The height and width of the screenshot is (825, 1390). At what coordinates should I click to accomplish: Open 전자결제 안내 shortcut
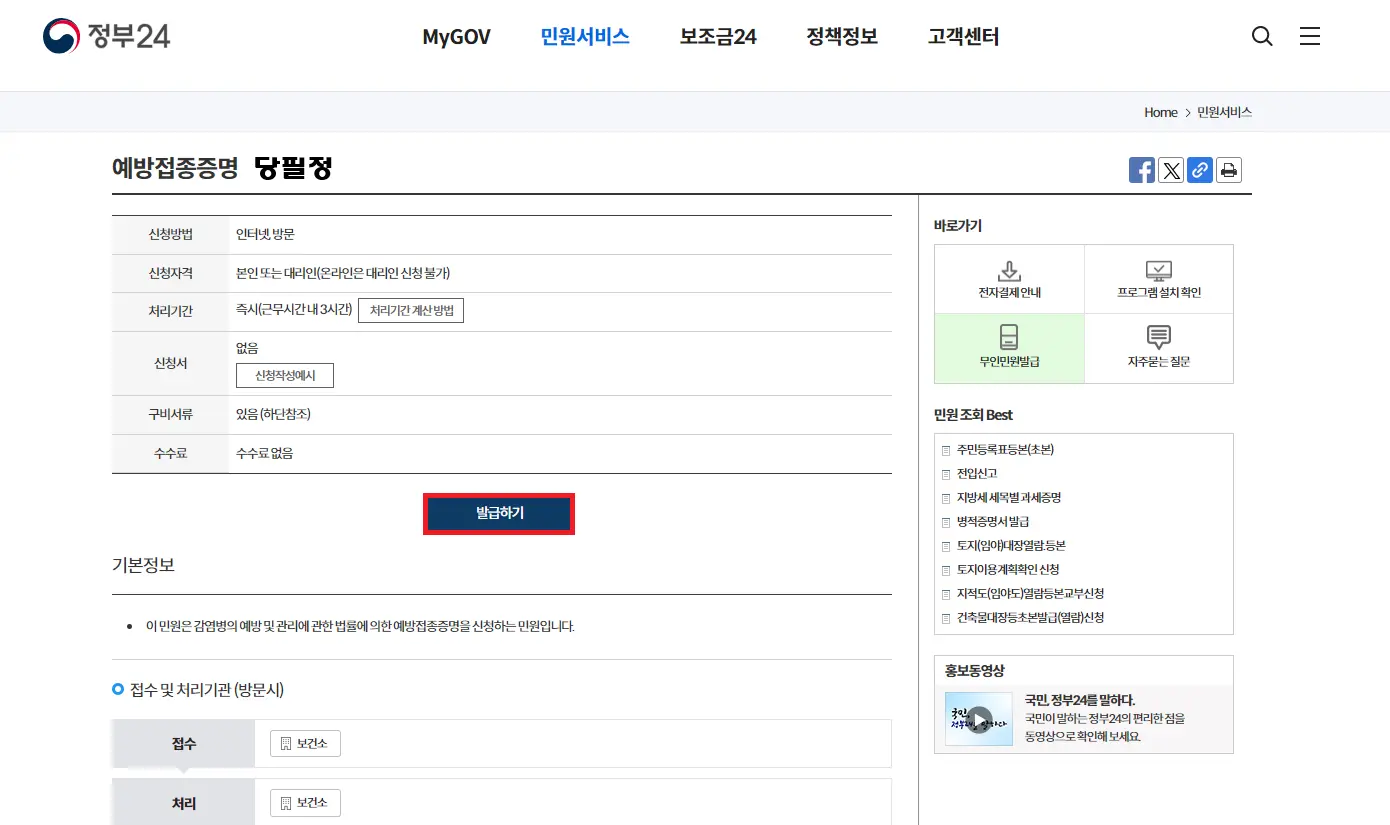[x=1008, y=278]
